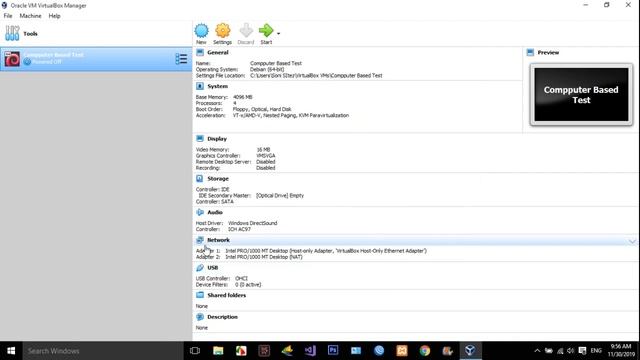Show hidden system tray icons
The height and width of the screenshot is (360, 640).
[x=537, y=351]
